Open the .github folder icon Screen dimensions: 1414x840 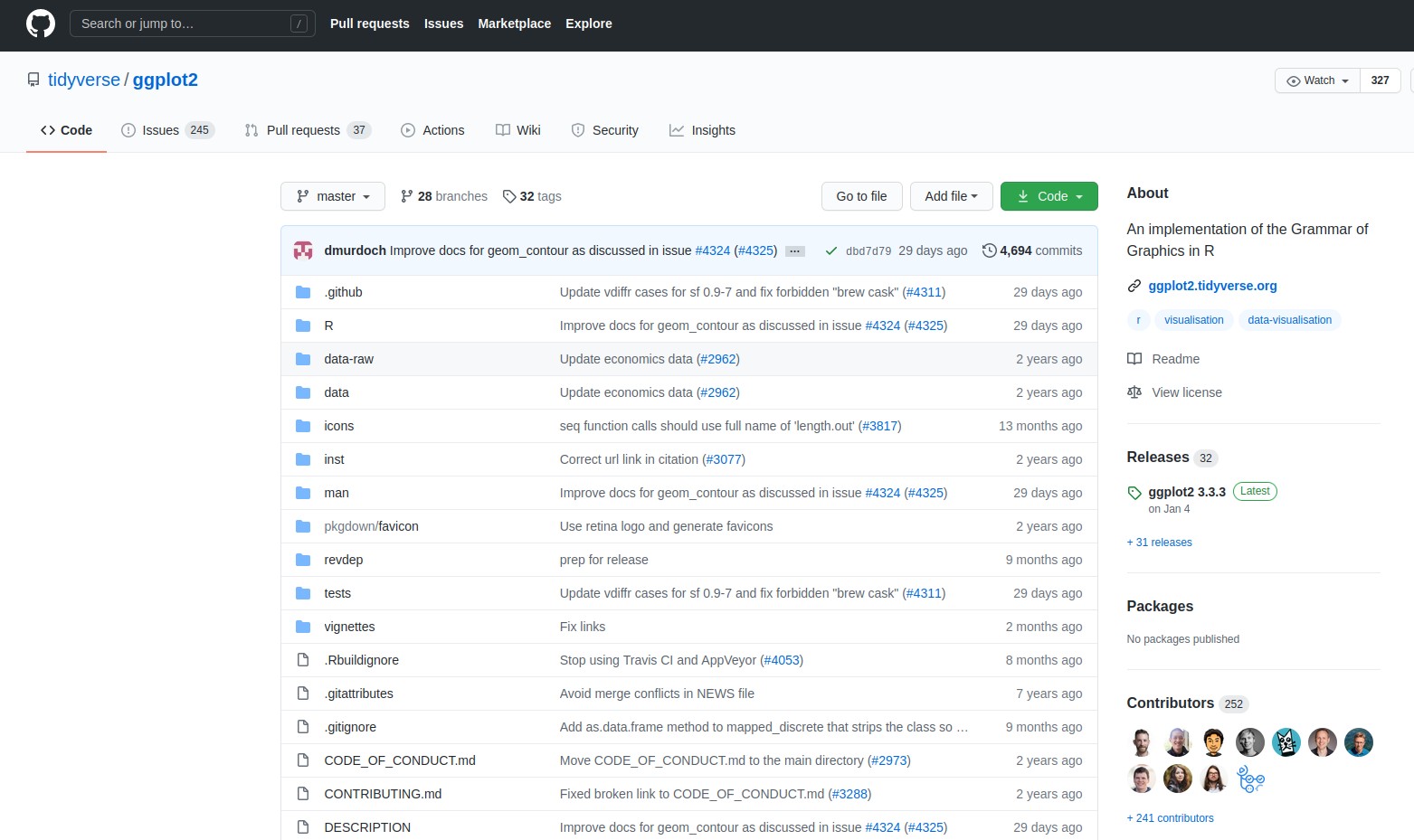click(x=303, y=292)
